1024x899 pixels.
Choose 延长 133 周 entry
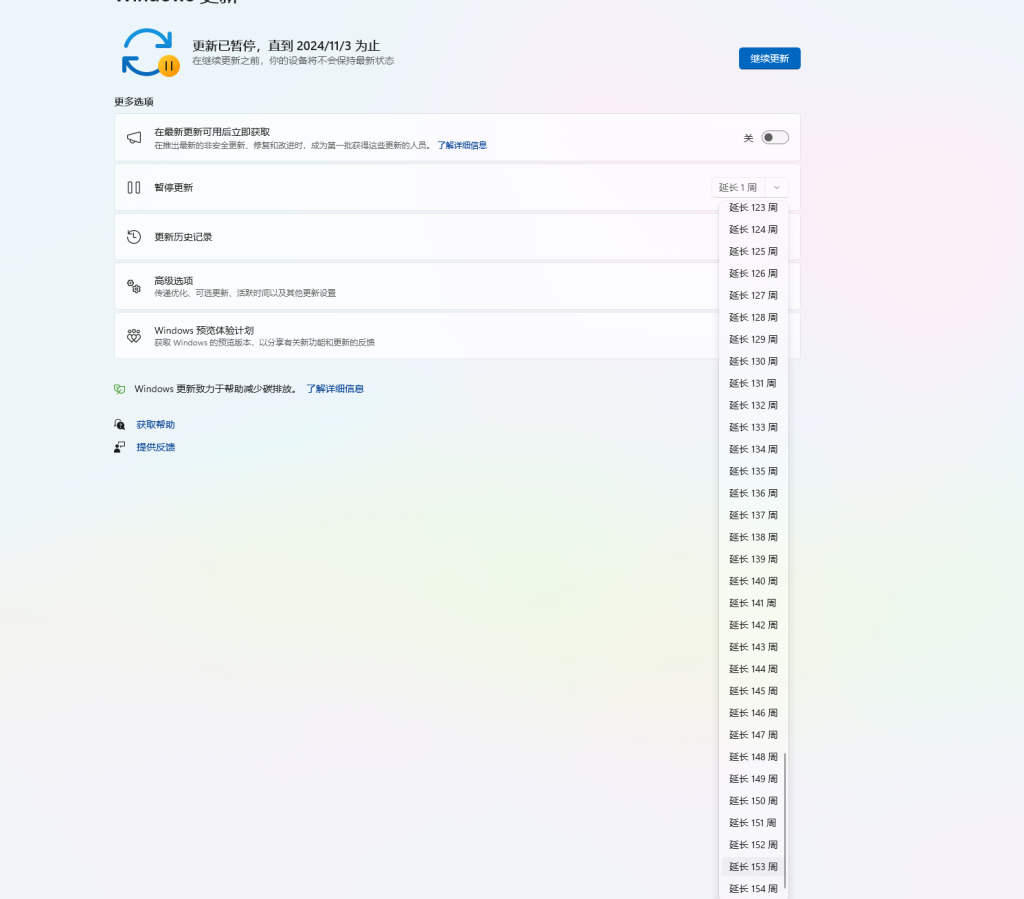tap(753, 428)
